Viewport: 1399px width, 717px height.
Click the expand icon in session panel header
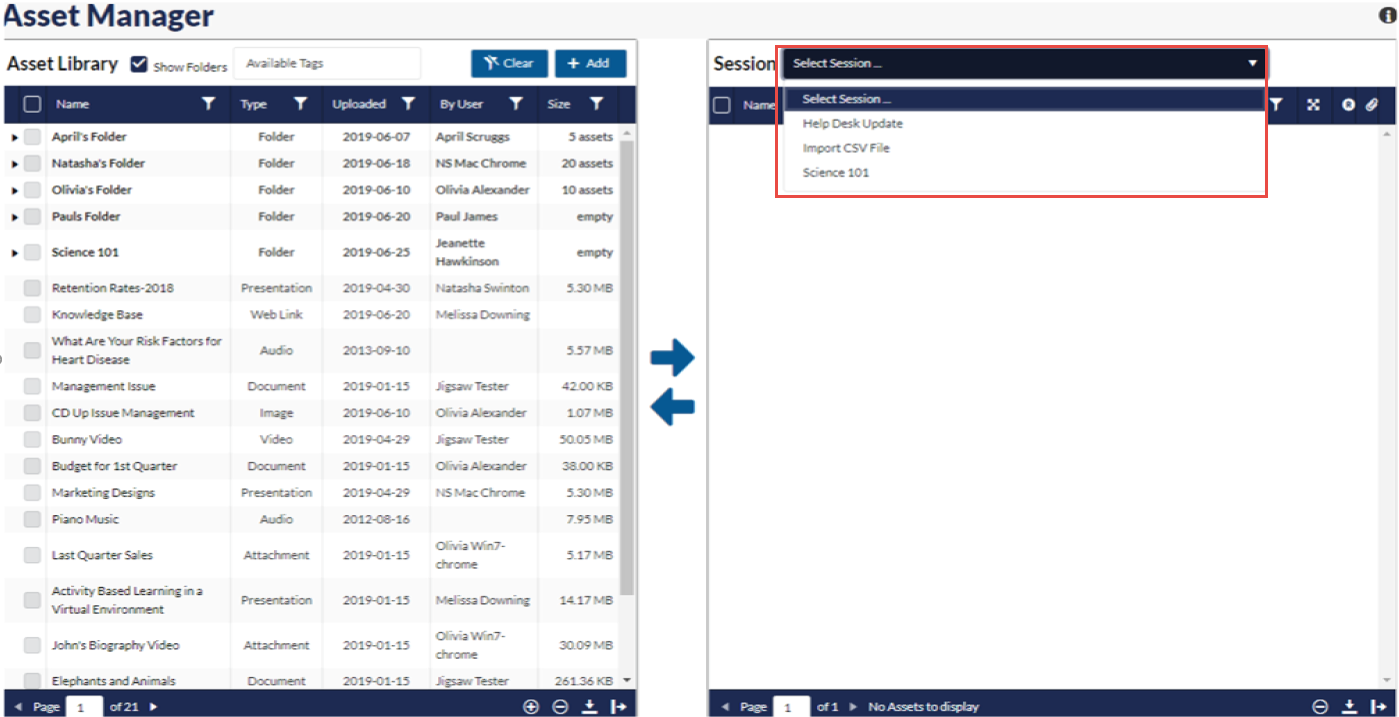1313,105
